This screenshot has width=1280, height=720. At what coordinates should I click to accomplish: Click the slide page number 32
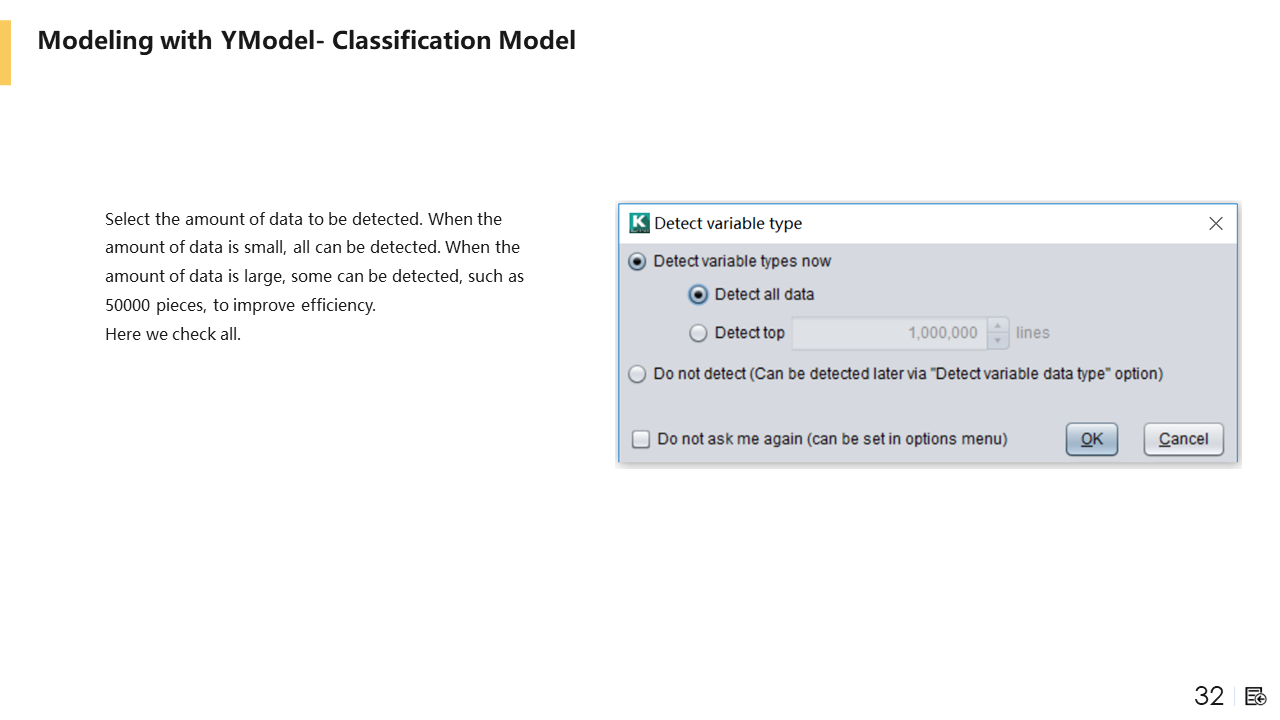(x=1209, y=696)
